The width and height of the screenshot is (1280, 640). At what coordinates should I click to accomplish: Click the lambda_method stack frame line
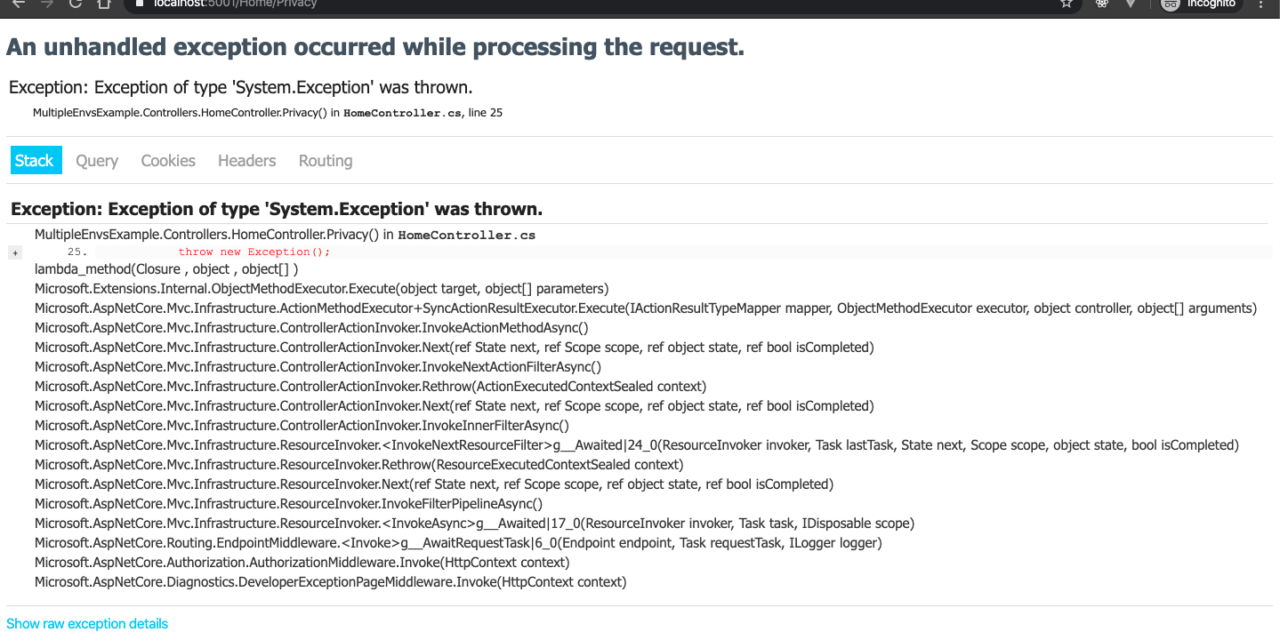tap(166, 270)
